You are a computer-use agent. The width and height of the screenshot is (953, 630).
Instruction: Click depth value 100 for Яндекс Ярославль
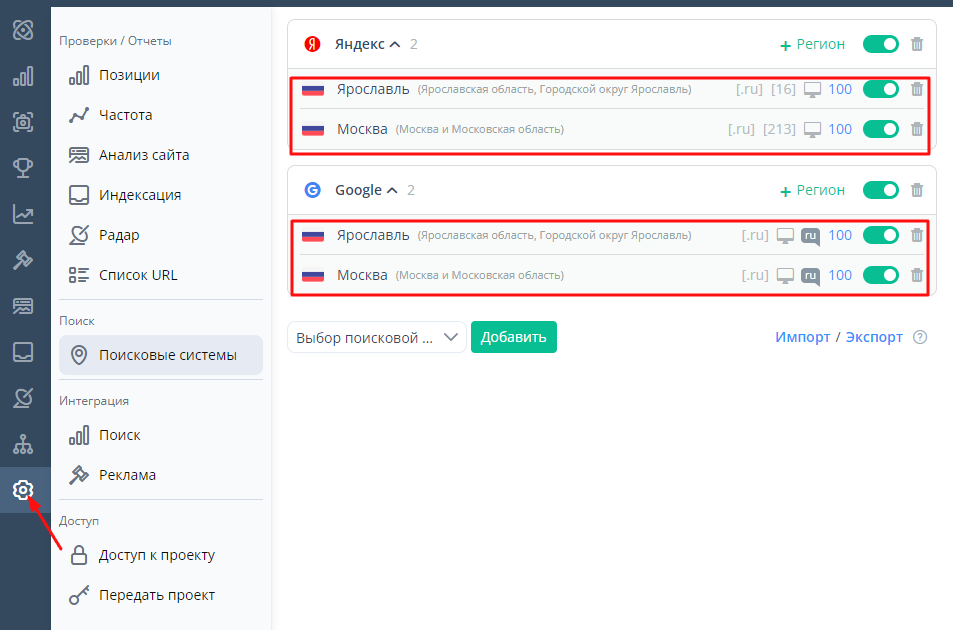(x=840, y=89)
